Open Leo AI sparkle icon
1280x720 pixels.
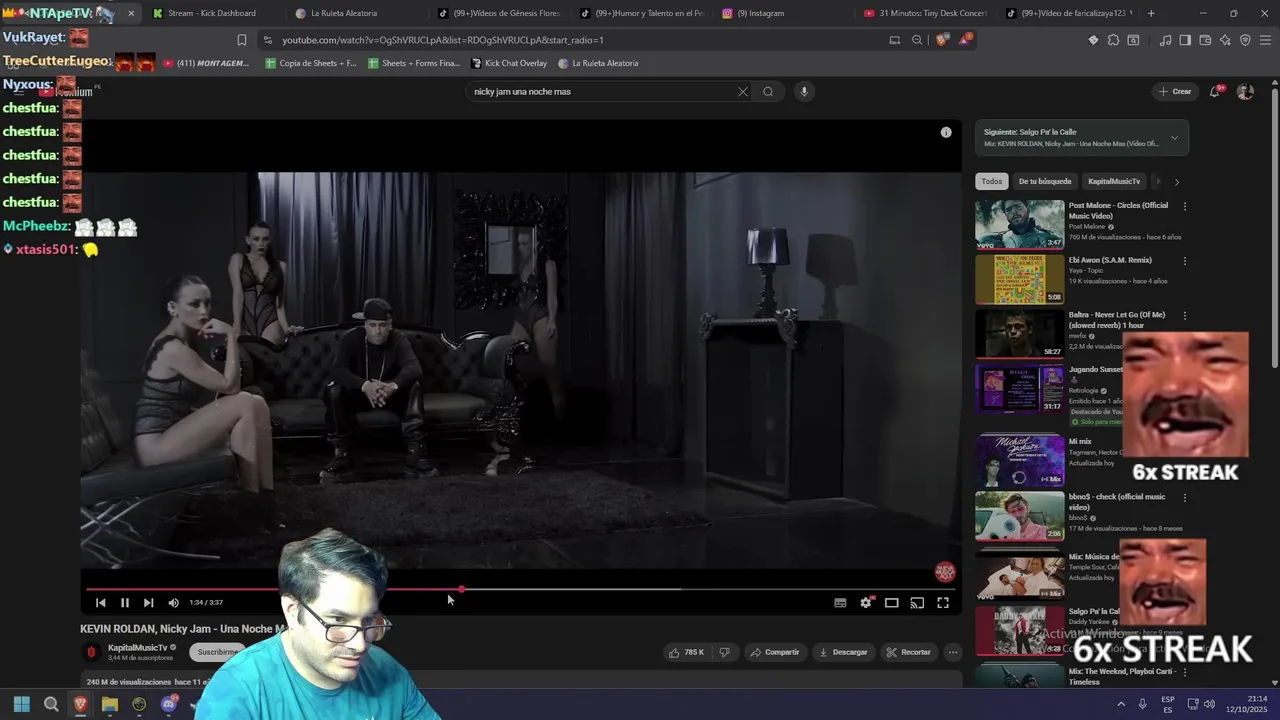tap(1225, 40)
